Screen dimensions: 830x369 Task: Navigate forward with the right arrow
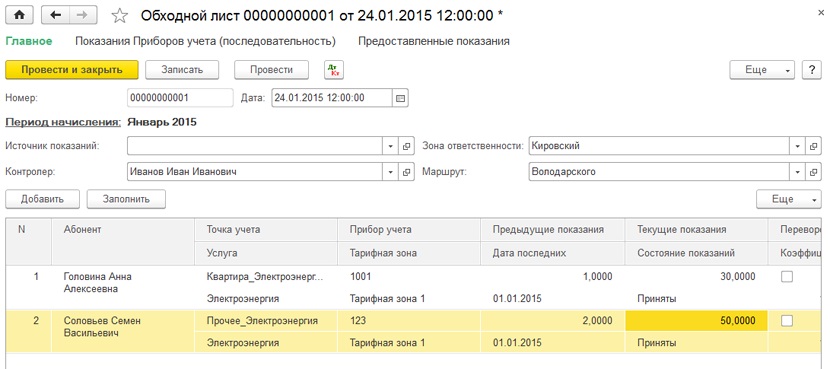point(82,15)
